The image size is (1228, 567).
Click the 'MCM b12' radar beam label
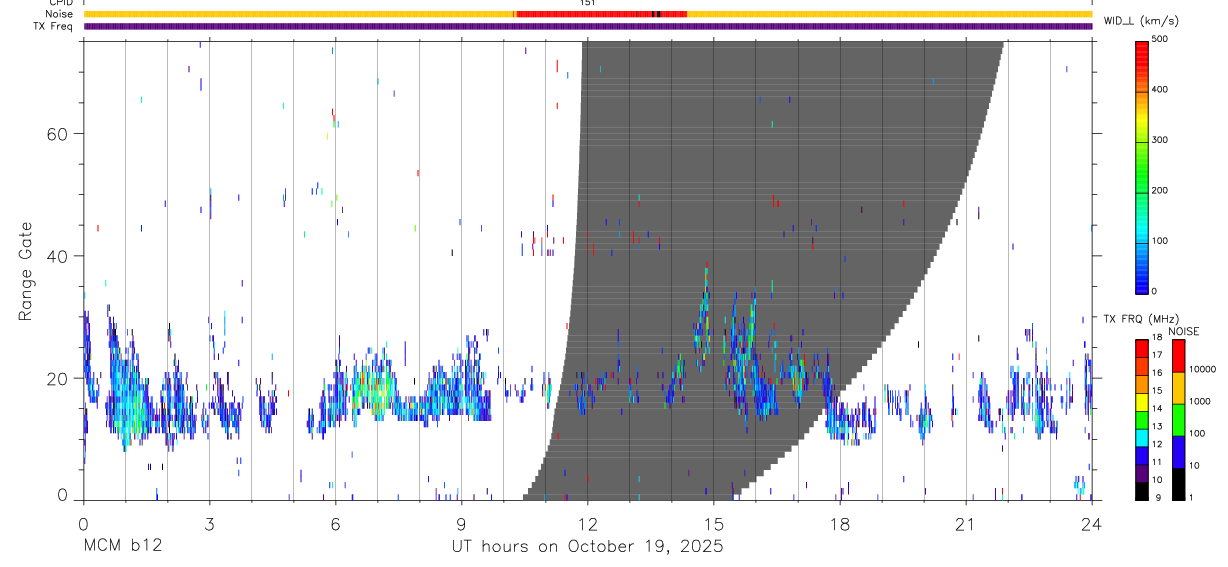pyautogui.click(x=122, y=547)
